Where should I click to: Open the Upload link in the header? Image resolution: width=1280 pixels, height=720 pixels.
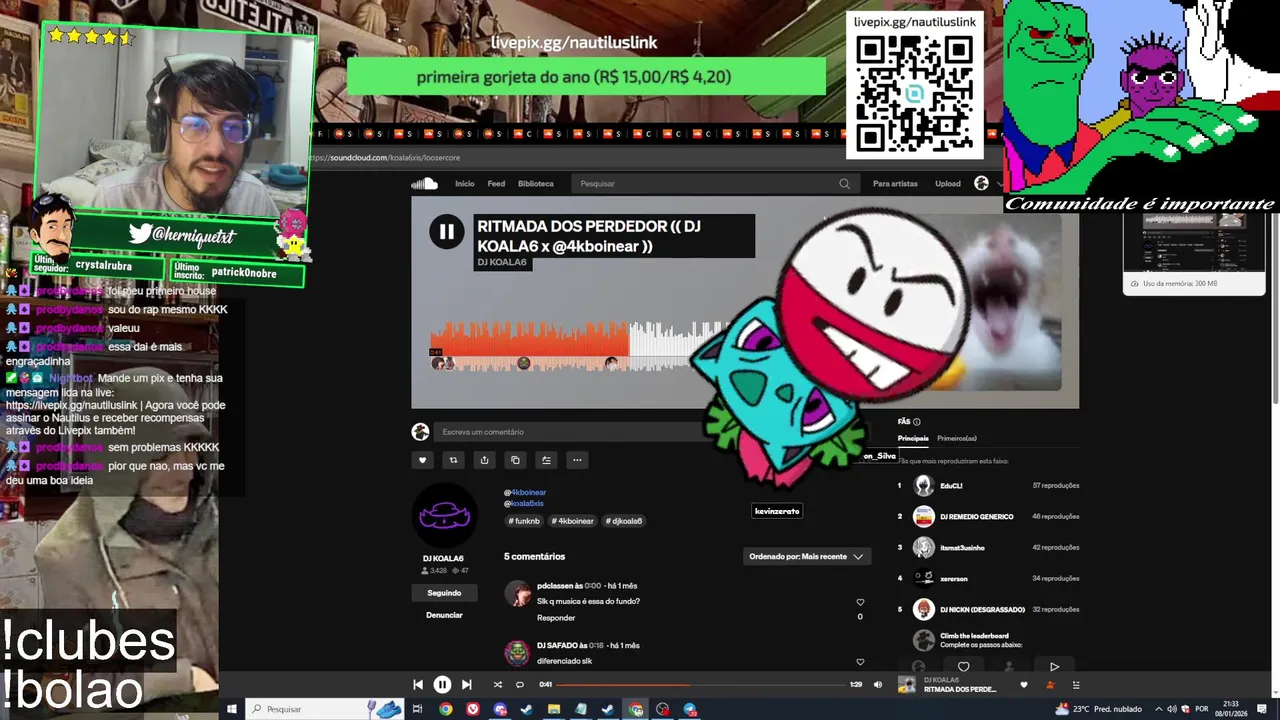click(x=948, y=184)
